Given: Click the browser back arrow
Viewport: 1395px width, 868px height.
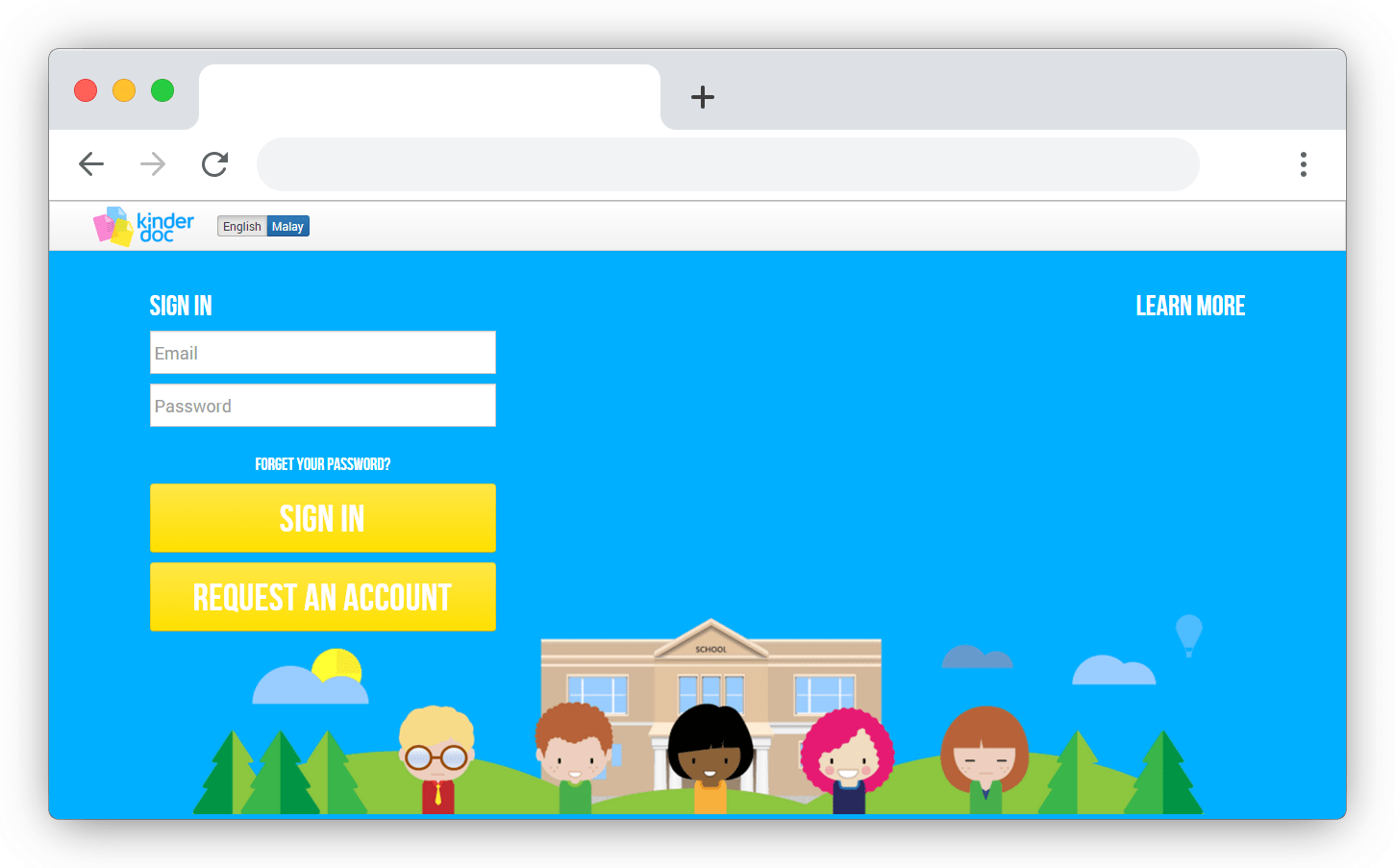Looking at the screenshot, I should 91,164.
